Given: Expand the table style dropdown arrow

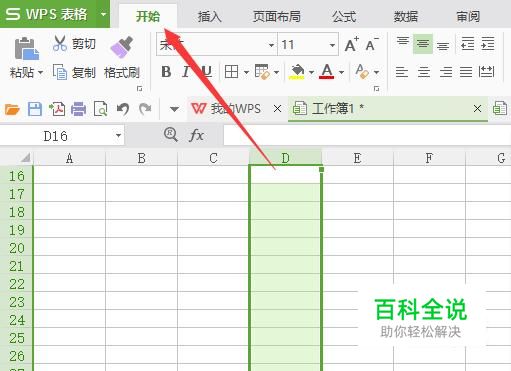Looking at the screenshot, I should pos(276,72).
